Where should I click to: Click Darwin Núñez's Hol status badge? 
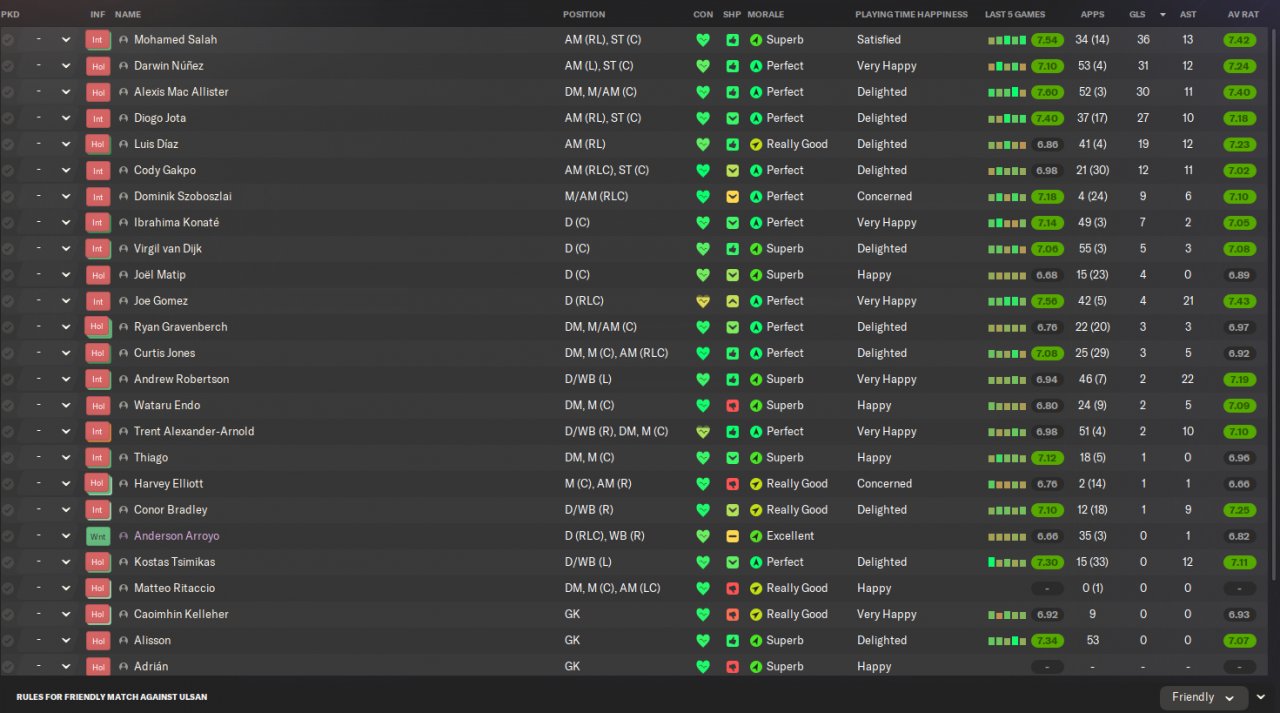coord(97,66)
